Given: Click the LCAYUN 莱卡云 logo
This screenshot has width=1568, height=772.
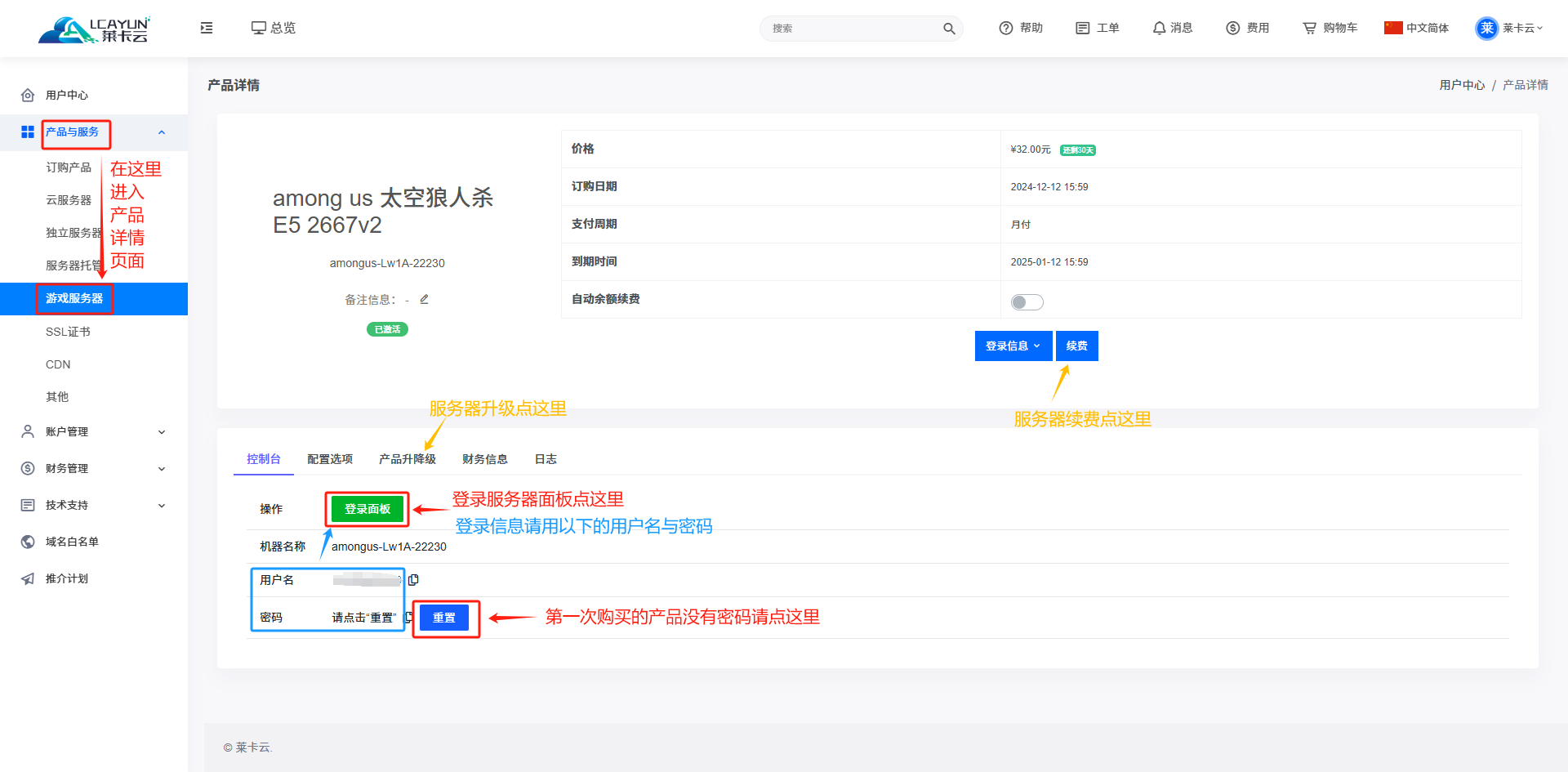Looking at the screenshot, I should (x=94, y=29).
